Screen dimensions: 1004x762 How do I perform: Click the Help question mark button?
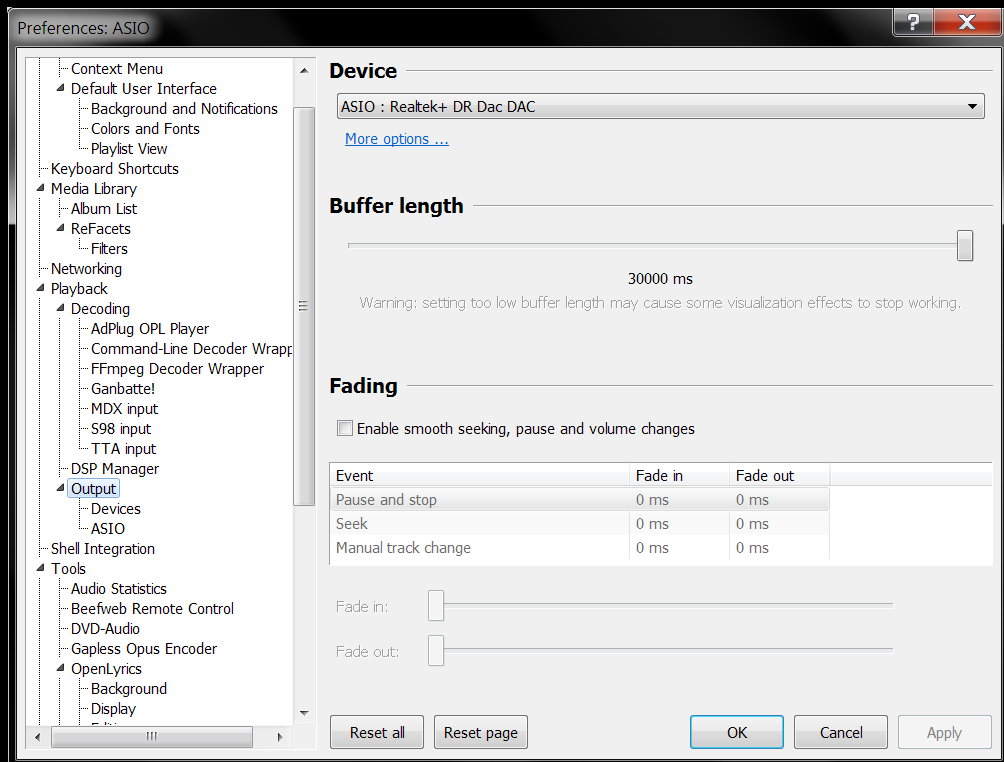tap(914, 23)
